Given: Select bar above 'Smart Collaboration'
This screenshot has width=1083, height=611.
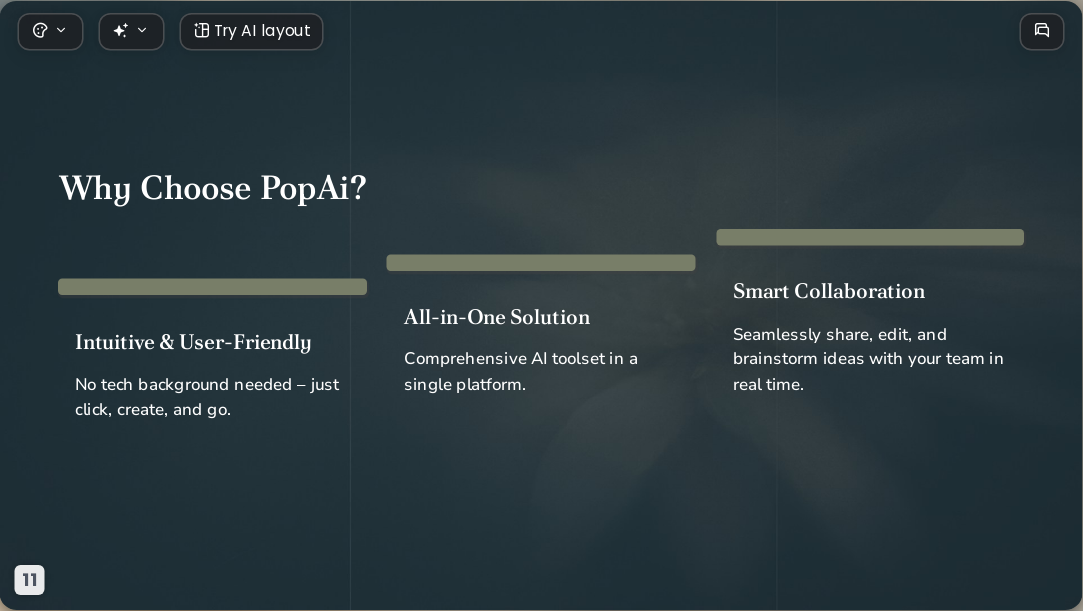Looking at the screenshot, I should point(870,237).
